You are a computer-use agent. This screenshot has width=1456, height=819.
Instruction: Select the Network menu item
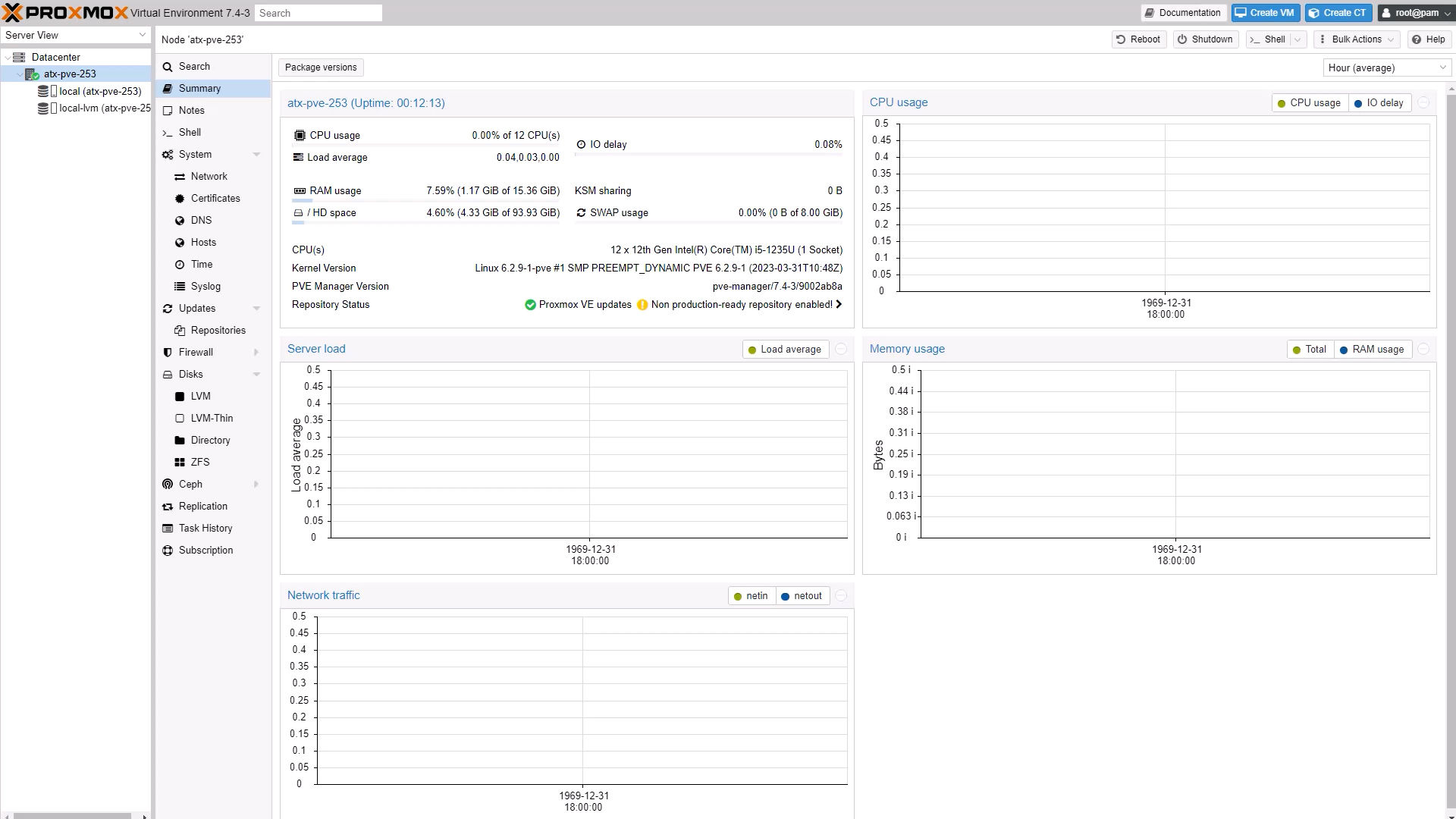click(x=209, y=176)
